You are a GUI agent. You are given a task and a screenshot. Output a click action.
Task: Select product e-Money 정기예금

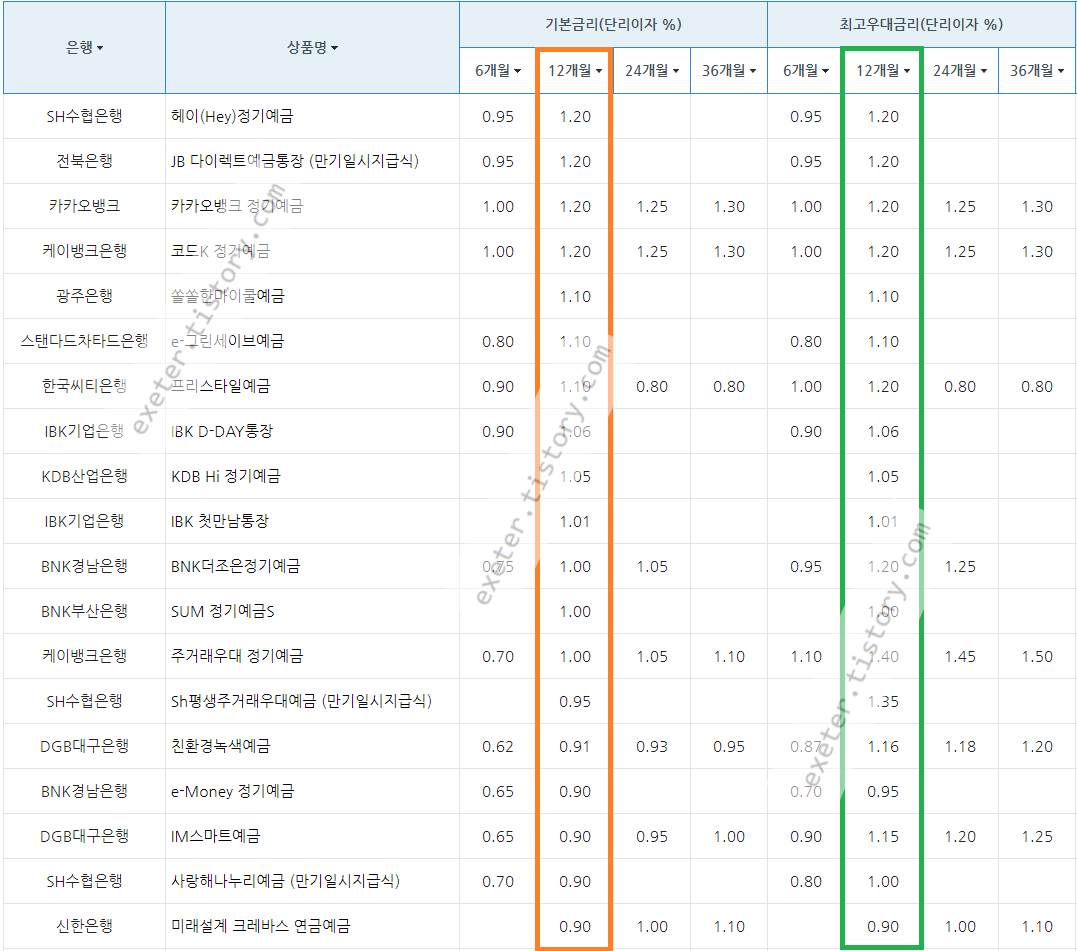click(x=232, y=791)
